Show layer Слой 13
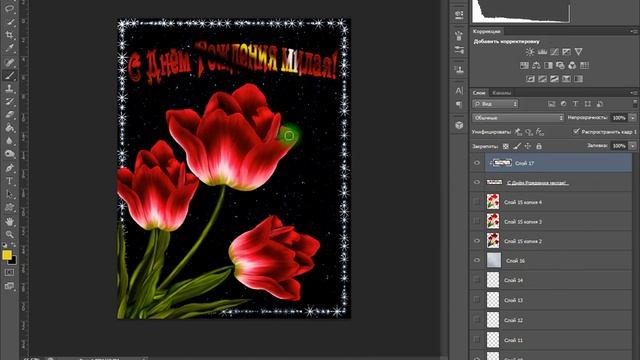This screenshot has height=360, width=640. [x=477, y=300]
